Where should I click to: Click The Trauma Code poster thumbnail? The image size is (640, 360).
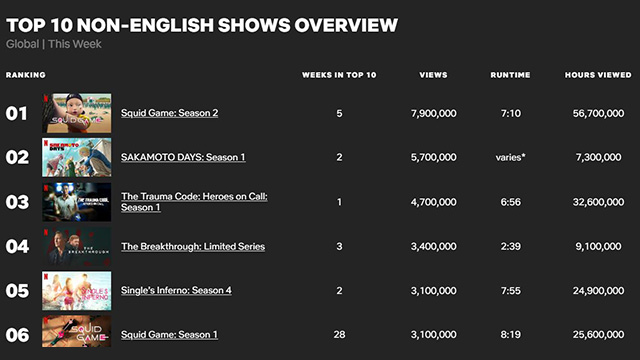coord(77,202)
